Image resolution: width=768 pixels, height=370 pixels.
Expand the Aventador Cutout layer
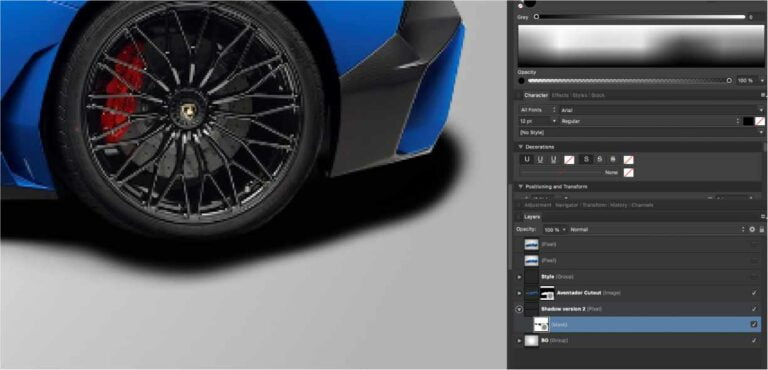pyautogui.click(x=519, y=293)
